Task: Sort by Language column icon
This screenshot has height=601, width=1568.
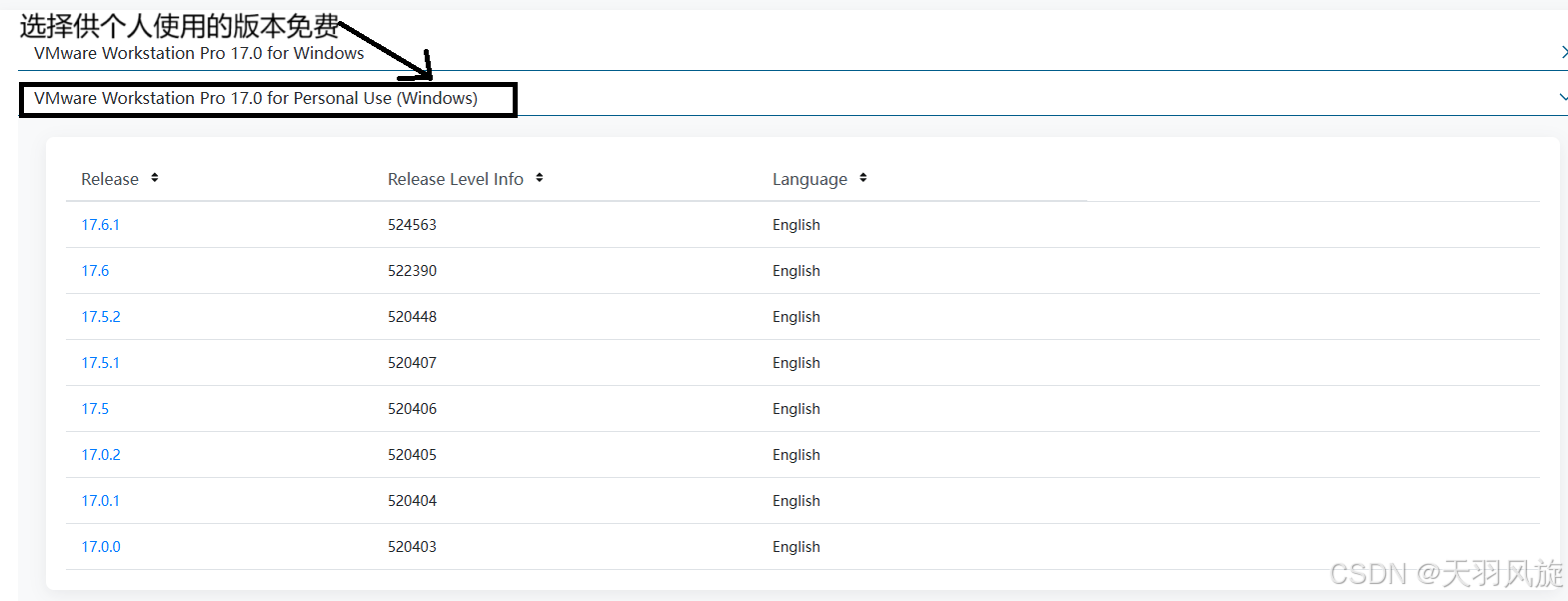Action: (x=863, y=178)
